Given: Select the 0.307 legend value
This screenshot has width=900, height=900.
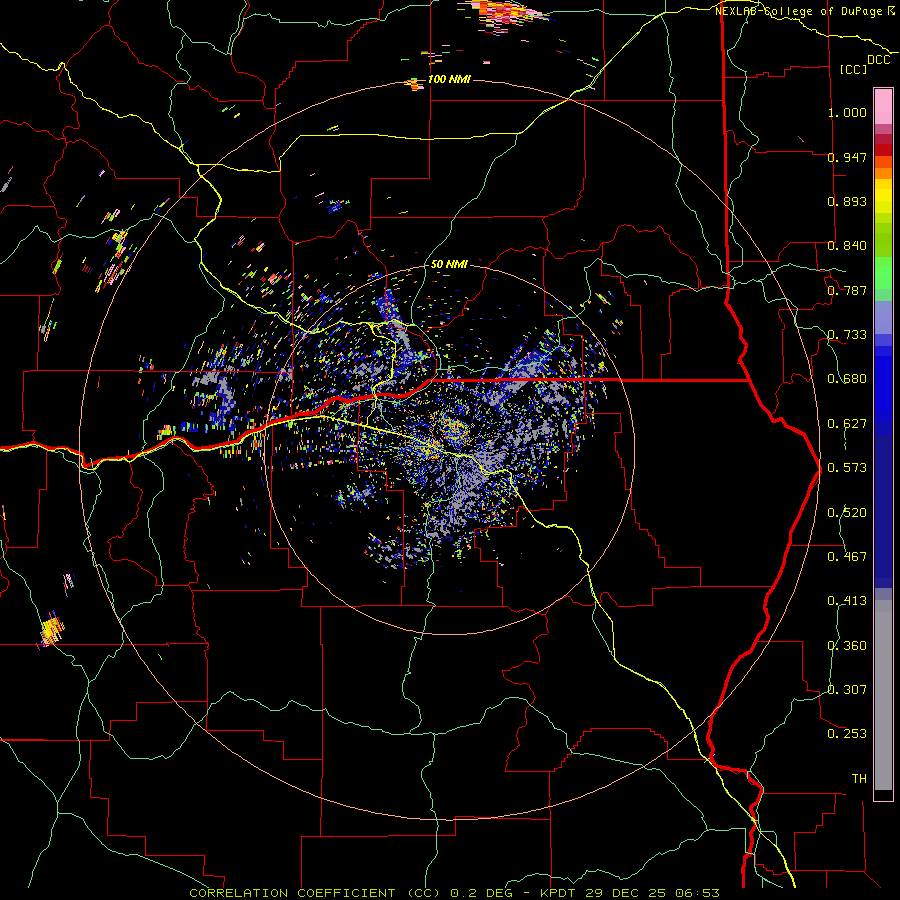Looking at the screenshot, I should click(847, 690).
